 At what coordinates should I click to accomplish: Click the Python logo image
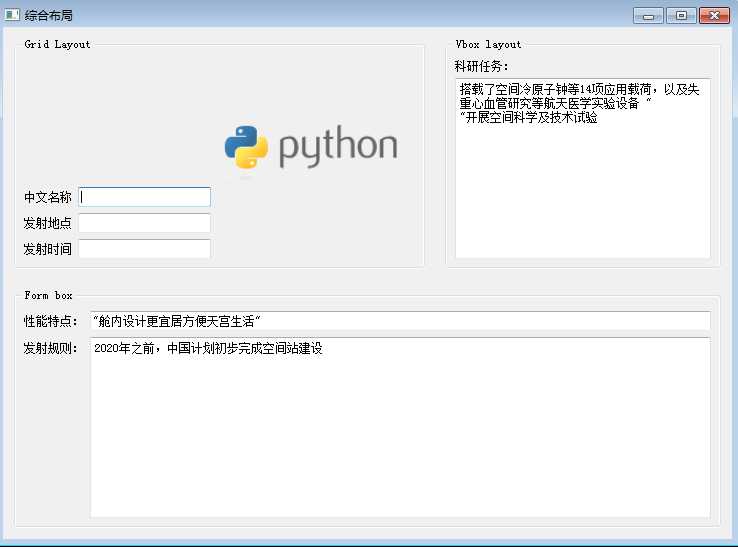click(x=311, y=147)
